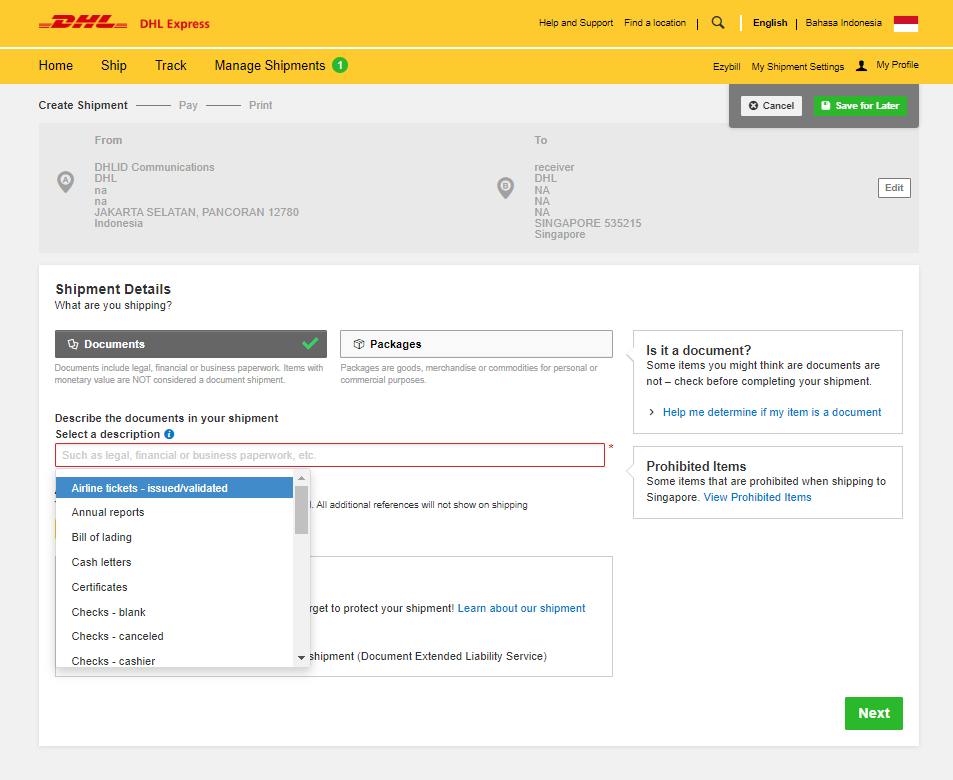This screenshot has height=780, width=953.
Task: Select the Packages shipment type
Action: pyautogui.click(x=476, y=344)
